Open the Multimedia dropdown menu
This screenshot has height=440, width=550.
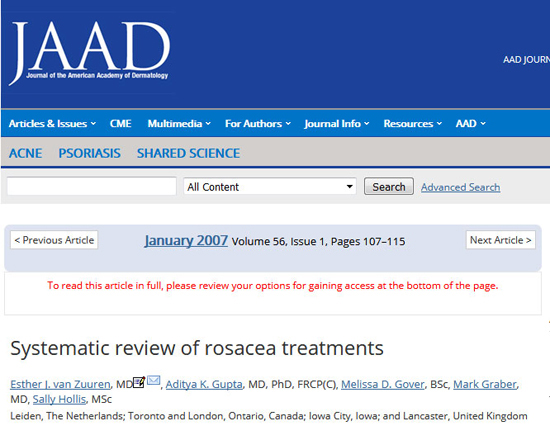click(179, 124)
